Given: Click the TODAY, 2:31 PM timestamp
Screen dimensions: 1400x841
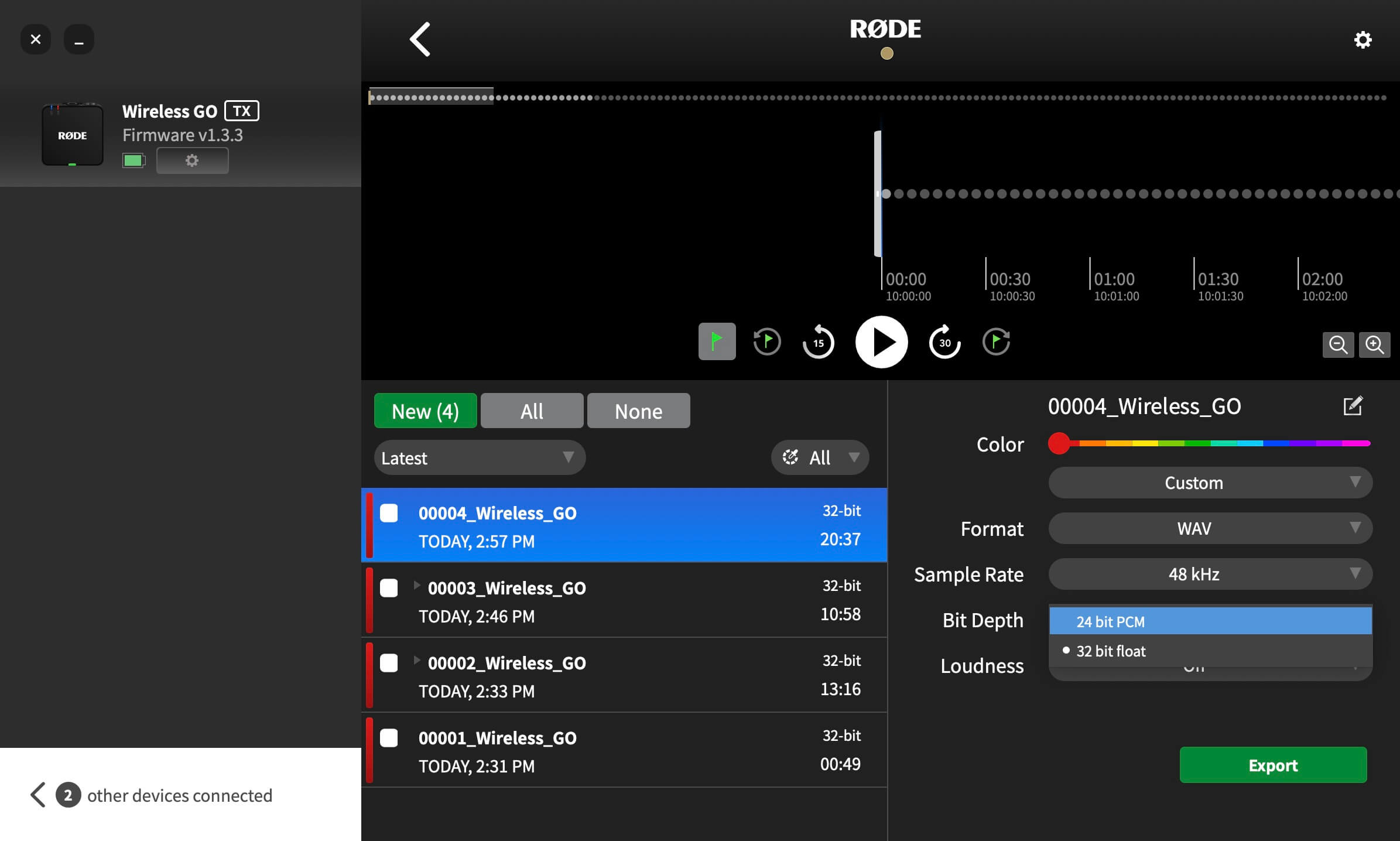Looking at the screenshot, I should click(x=477, y=766).
